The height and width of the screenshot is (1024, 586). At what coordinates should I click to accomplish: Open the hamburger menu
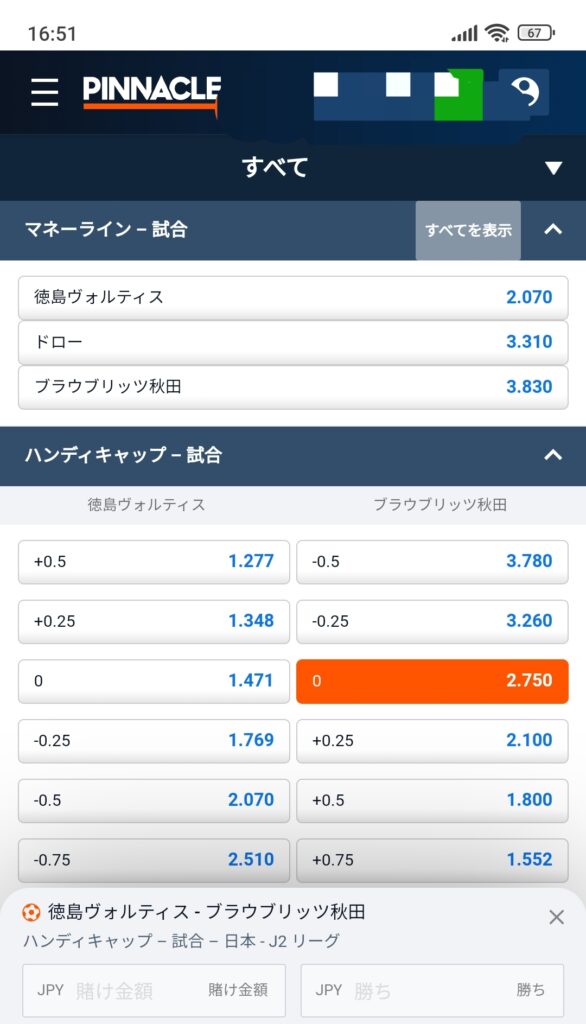click(44, 92)
